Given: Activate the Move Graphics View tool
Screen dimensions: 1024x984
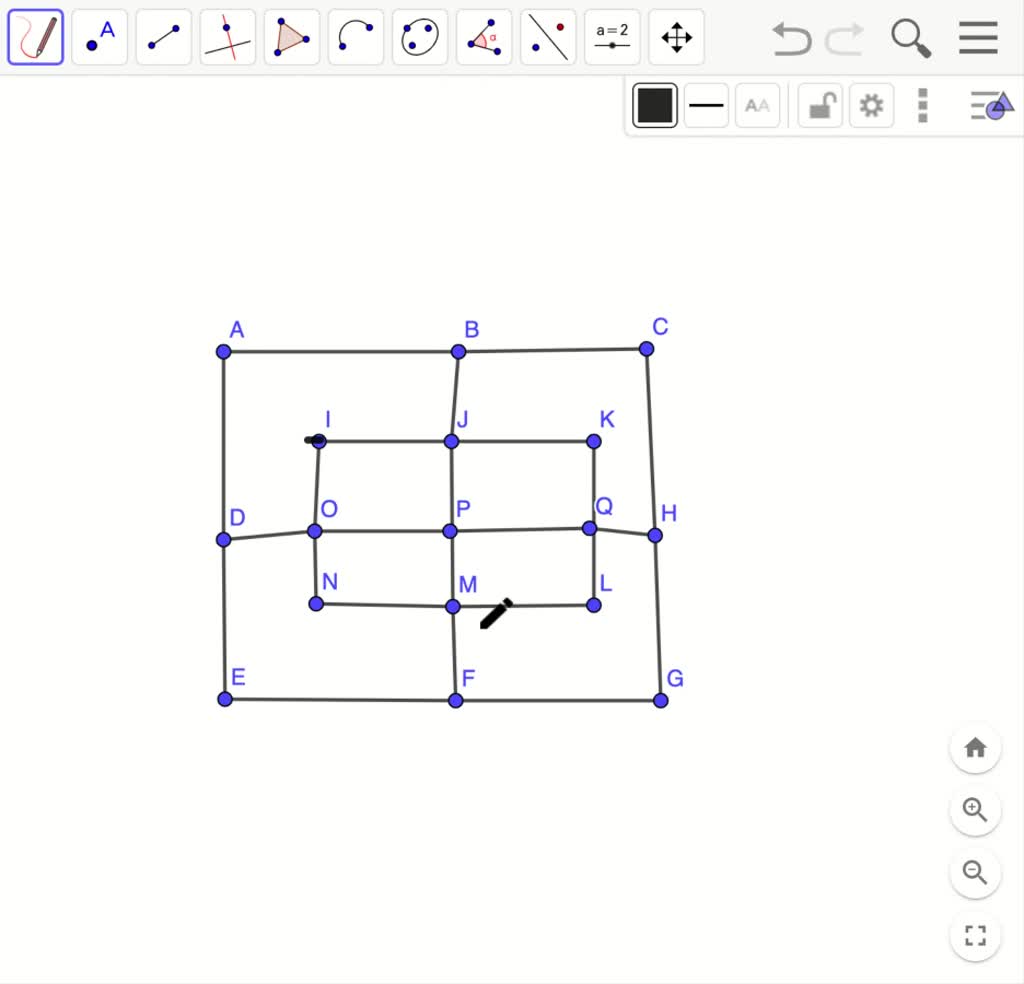Looking at the screenshot, I should point(677,38).
